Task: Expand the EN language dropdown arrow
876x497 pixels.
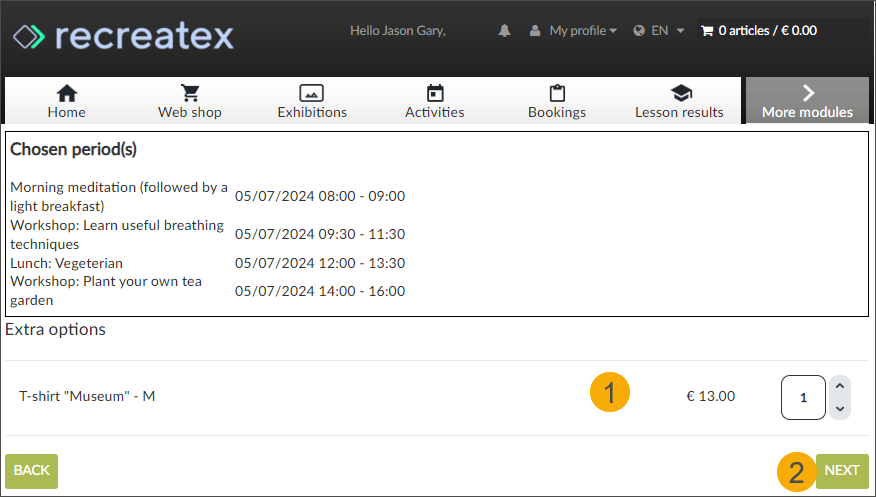Action: (x=680, y=31)
